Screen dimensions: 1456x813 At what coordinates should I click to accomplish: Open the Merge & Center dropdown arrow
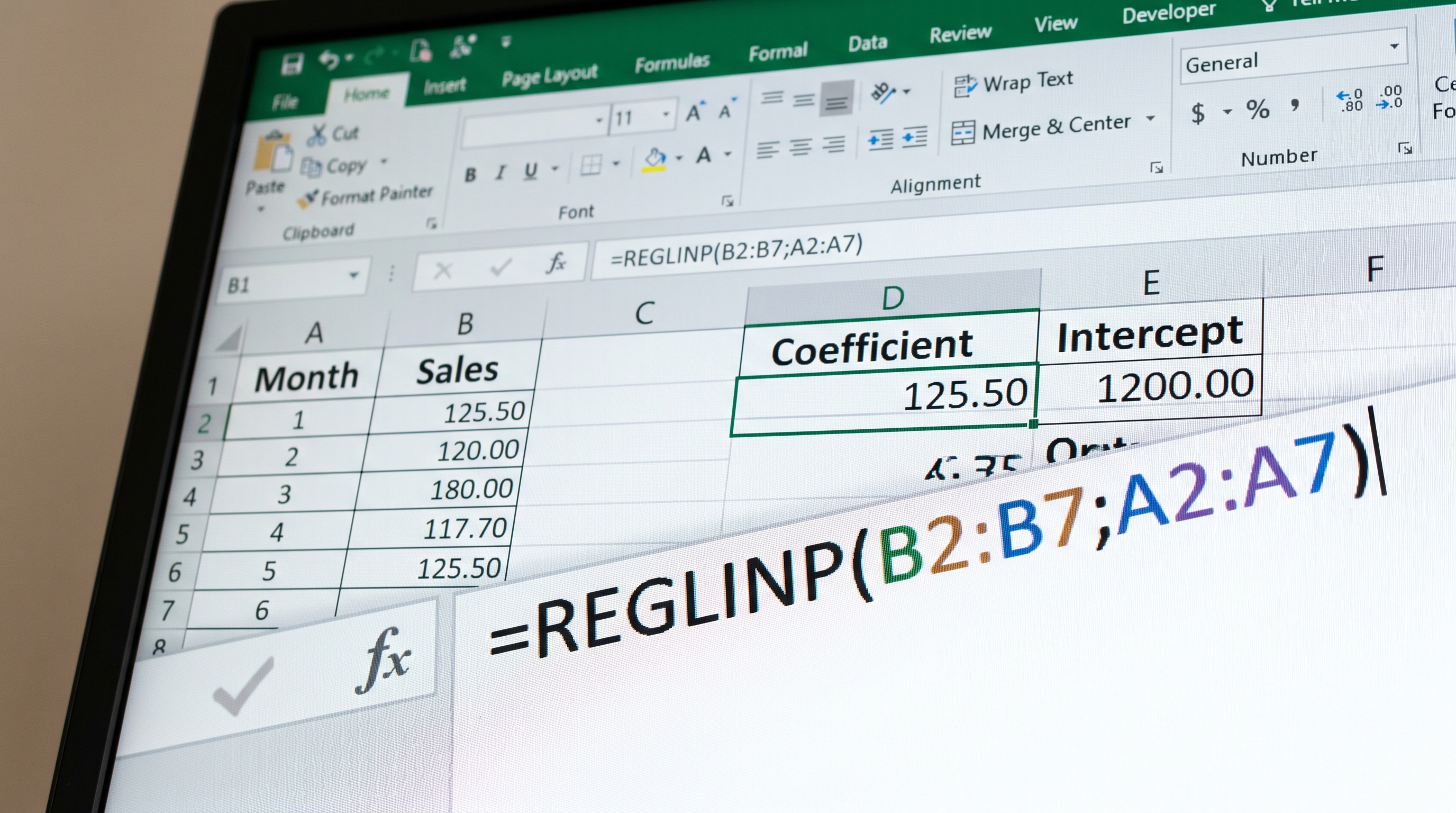1150,119
